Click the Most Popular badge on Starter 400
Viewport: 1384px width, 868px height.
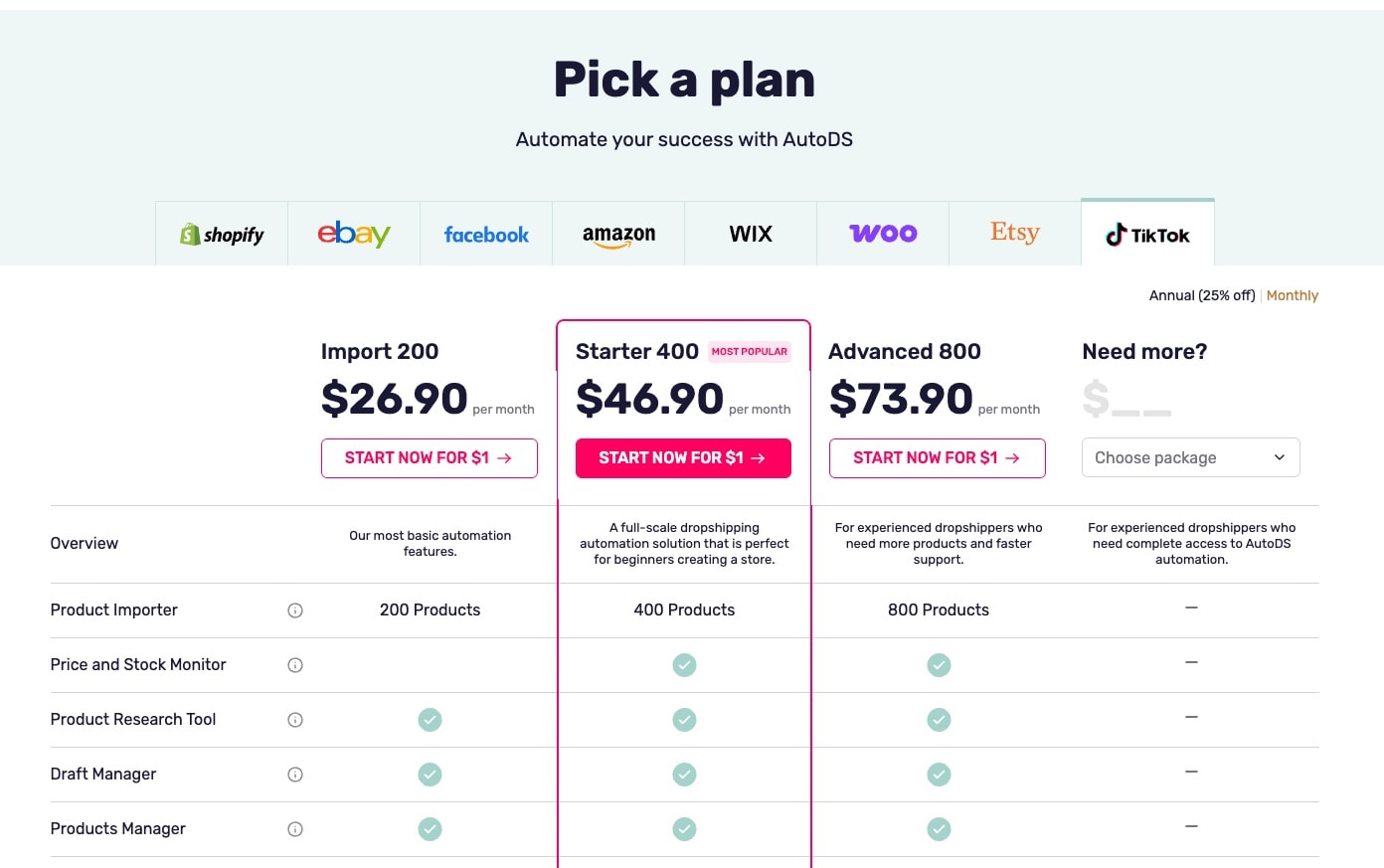click(x=749, y=352)
